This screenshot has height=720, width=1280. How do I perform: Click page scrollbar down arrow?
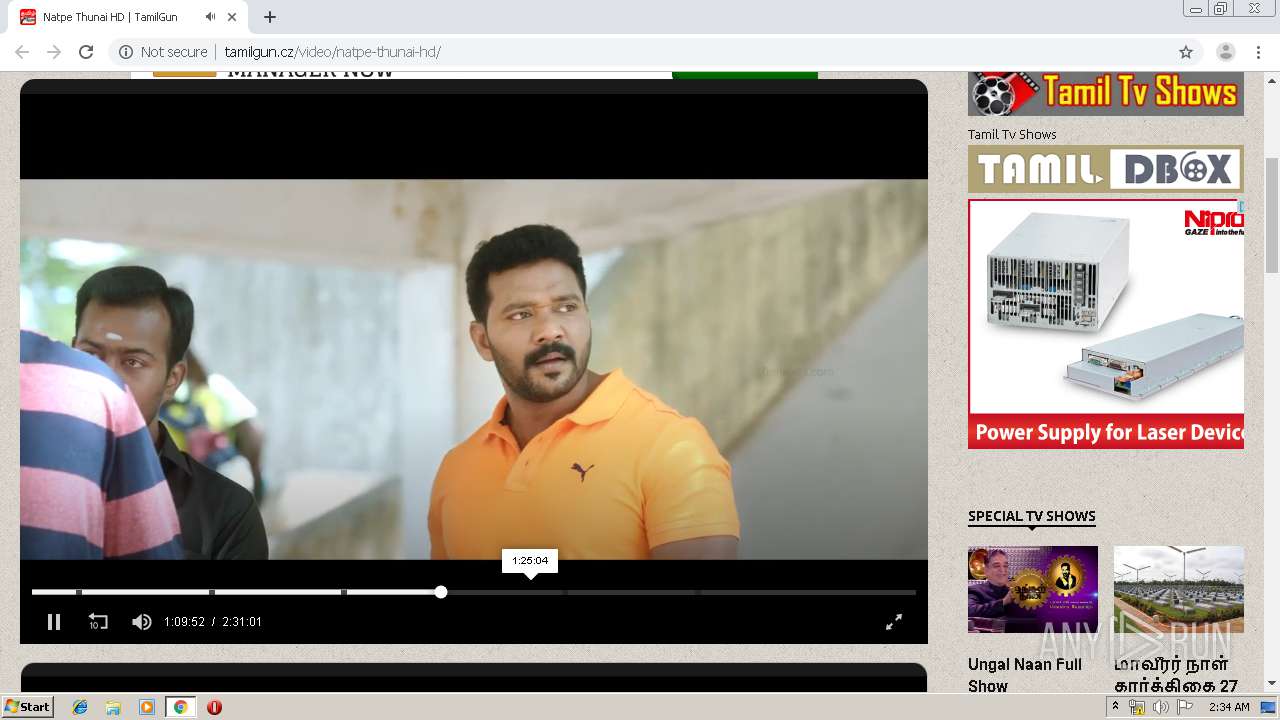1272,683
